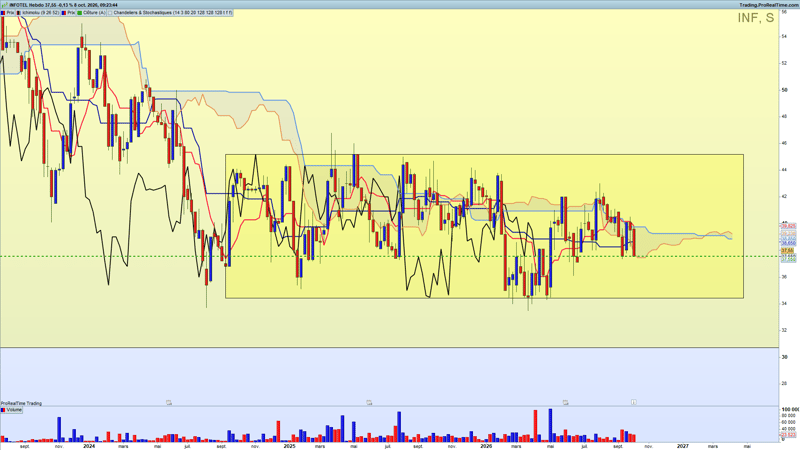Click the red 39,825 price tag
Viewport: 800px width, 450px height.
(788, 226)
